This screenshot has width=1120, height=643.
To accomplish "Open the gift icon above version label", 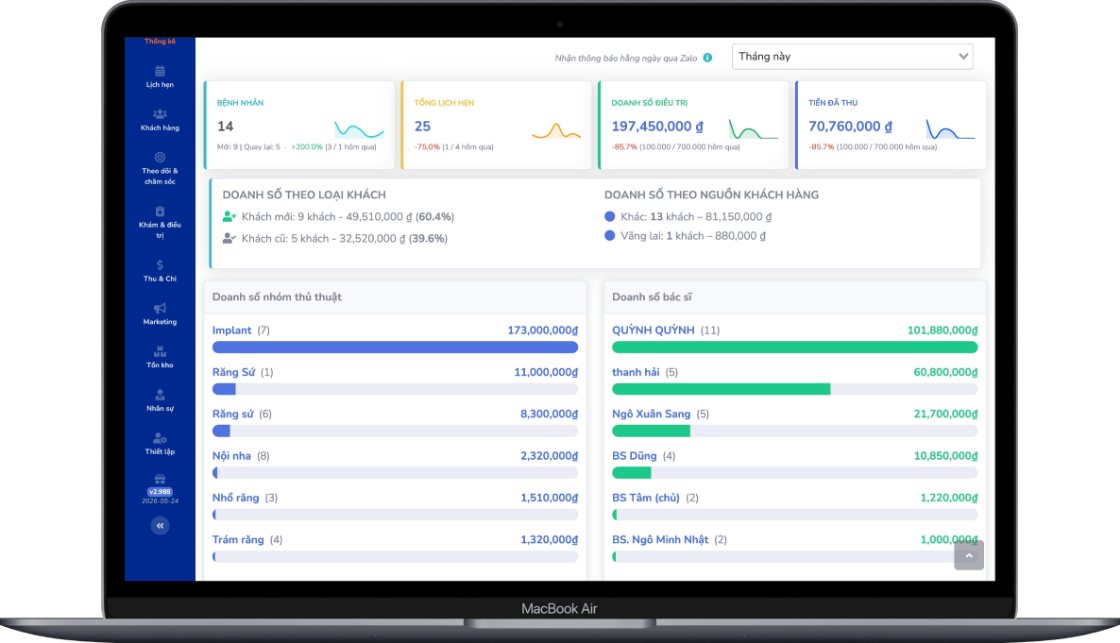I will 160,479.
